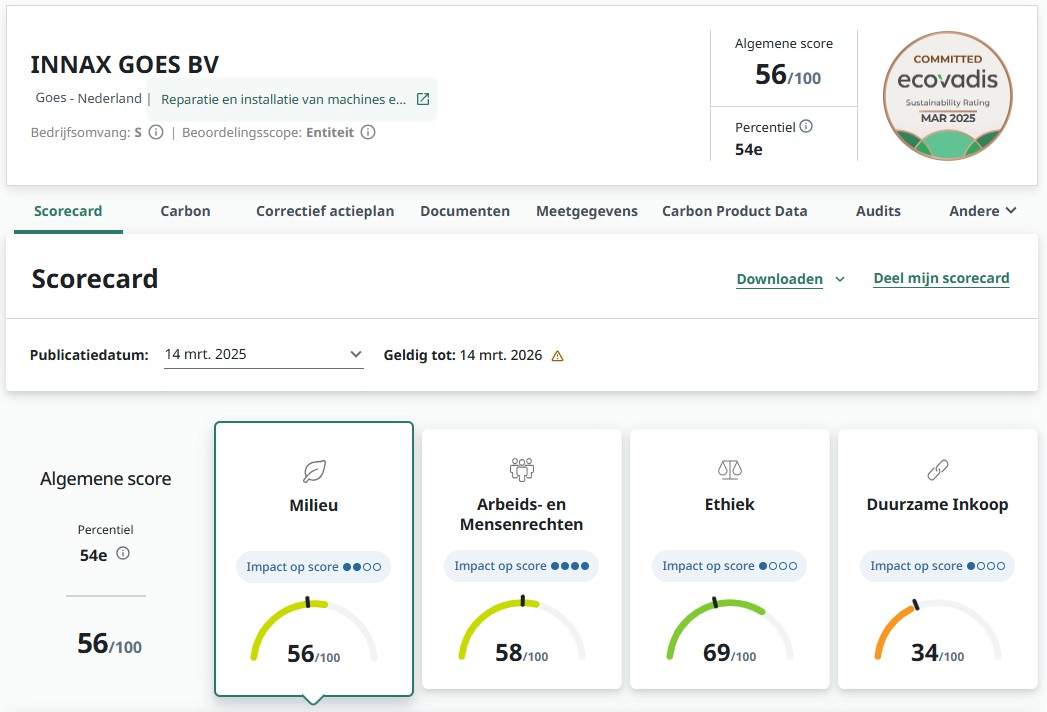Click the Deel mijn scorecard link
1047x712 pixels.
point(941,278)
